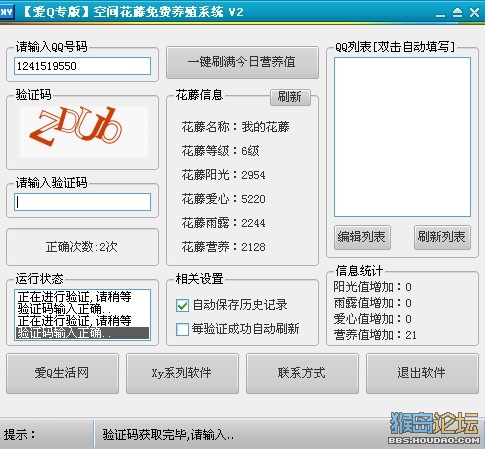Select first 正在进行验证,请稍等 log row
Viewport: 485px width, 449px height.
tap(75, 296)
